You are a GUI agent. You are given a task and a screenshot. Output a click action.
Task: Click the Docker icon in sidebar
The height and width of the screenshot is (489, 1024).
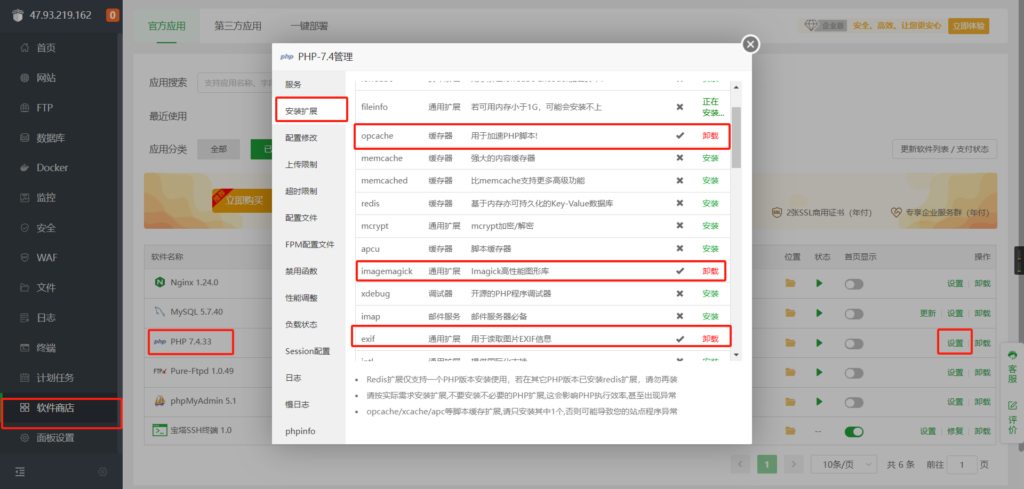(25, 167)
